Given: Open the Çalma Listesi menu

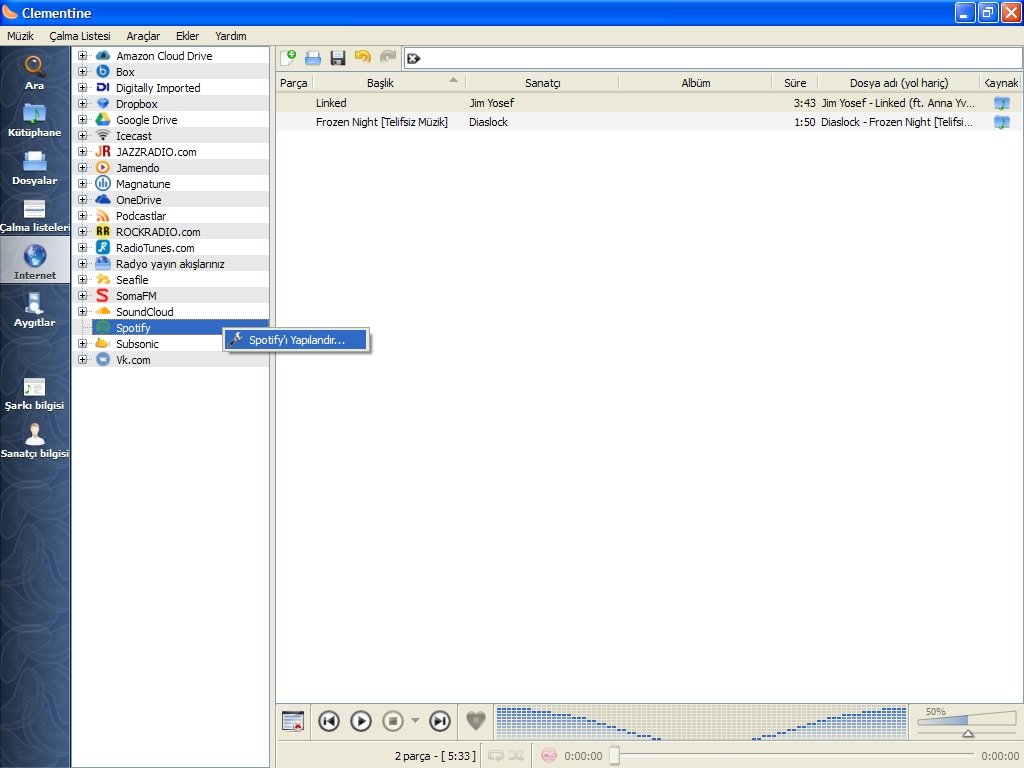Looking at the screenshot, I should pos(80,36).
